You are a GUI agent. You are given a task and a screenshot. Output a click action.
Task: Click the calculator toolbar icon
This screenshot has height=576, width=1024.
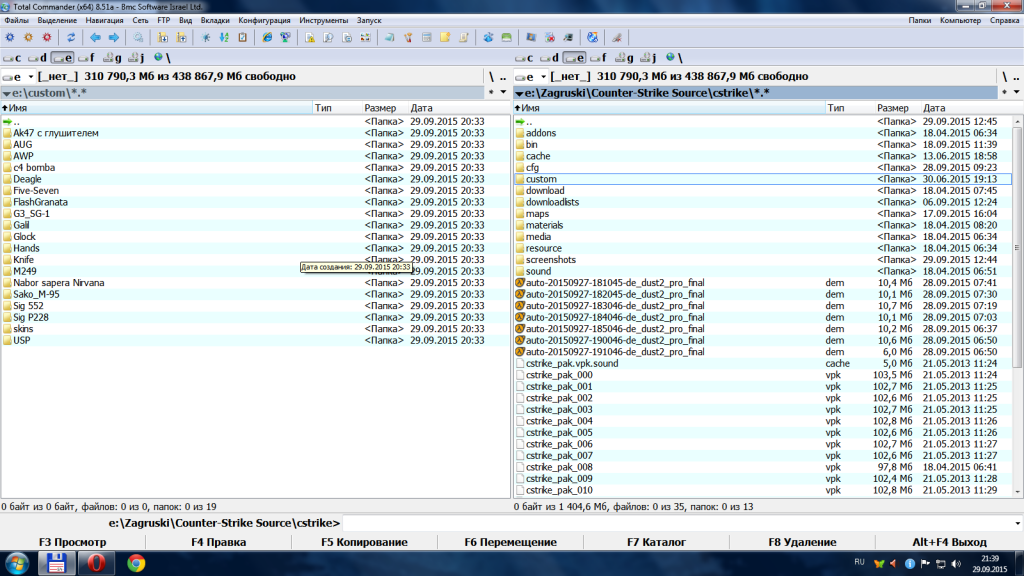tap(426, 38)
